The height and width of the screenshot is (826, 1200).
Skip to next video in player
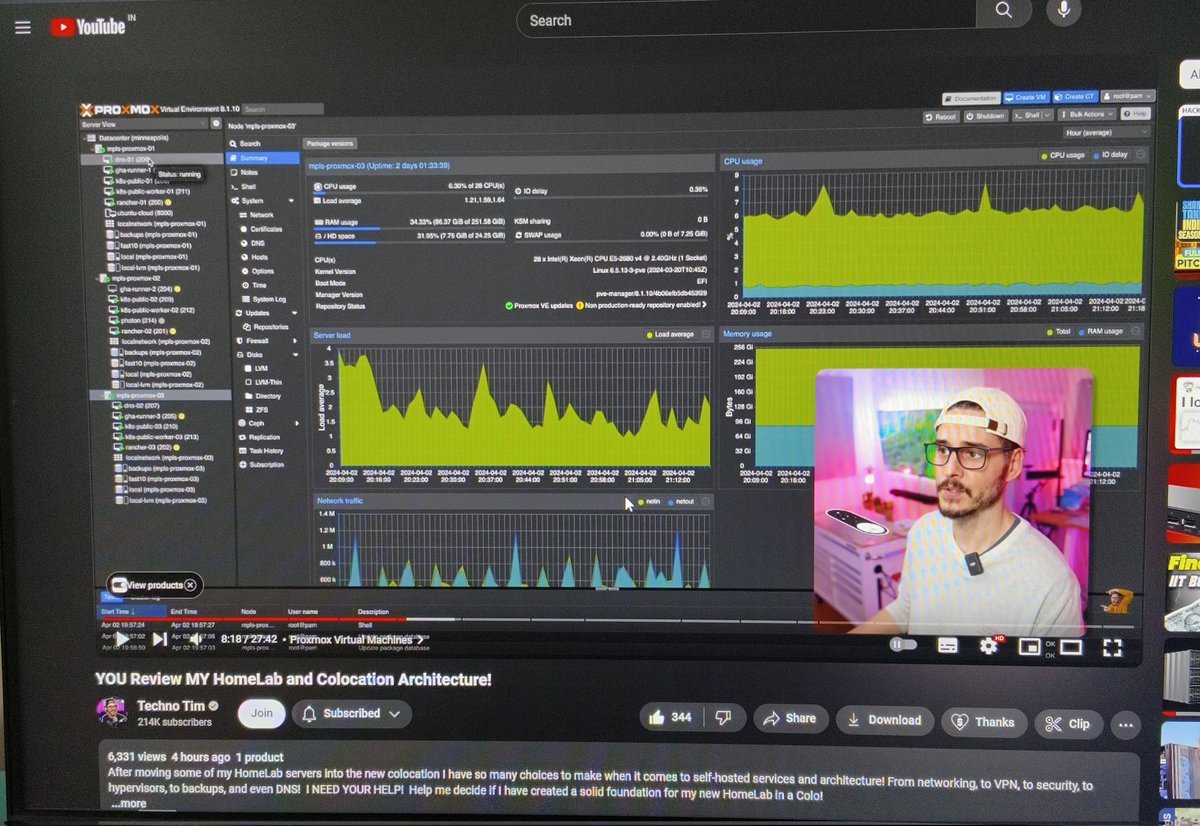[x=159, y=638]
